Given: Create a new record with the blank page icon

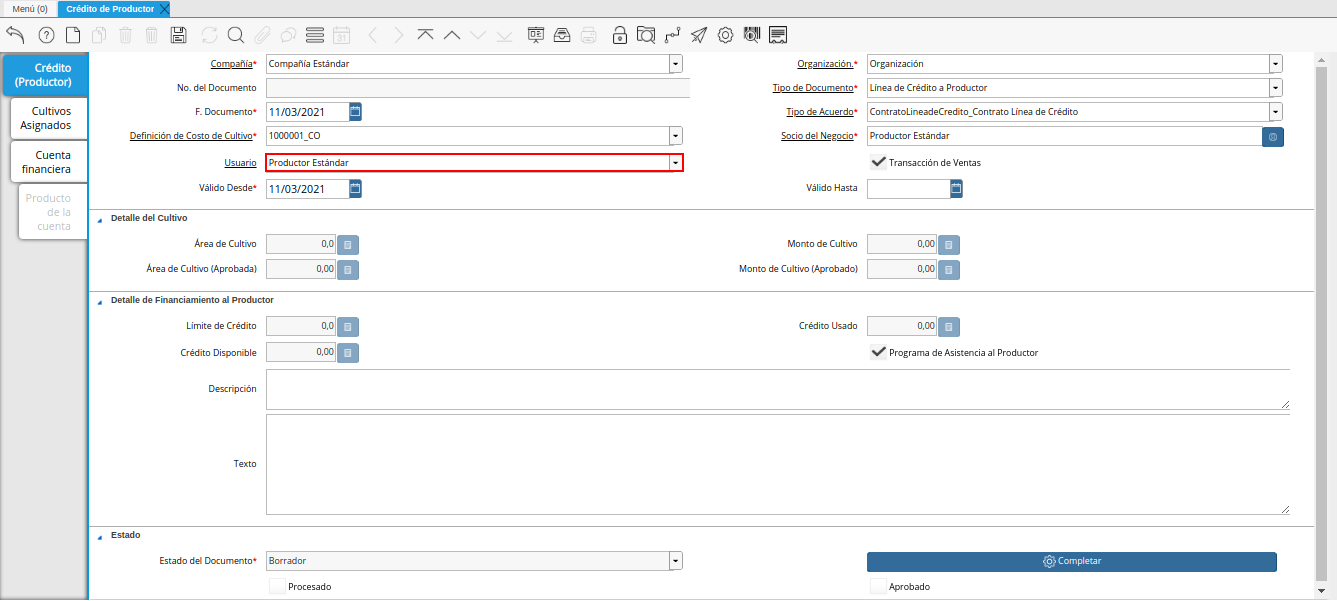Looking at the screenshot, I should [73, 35].
